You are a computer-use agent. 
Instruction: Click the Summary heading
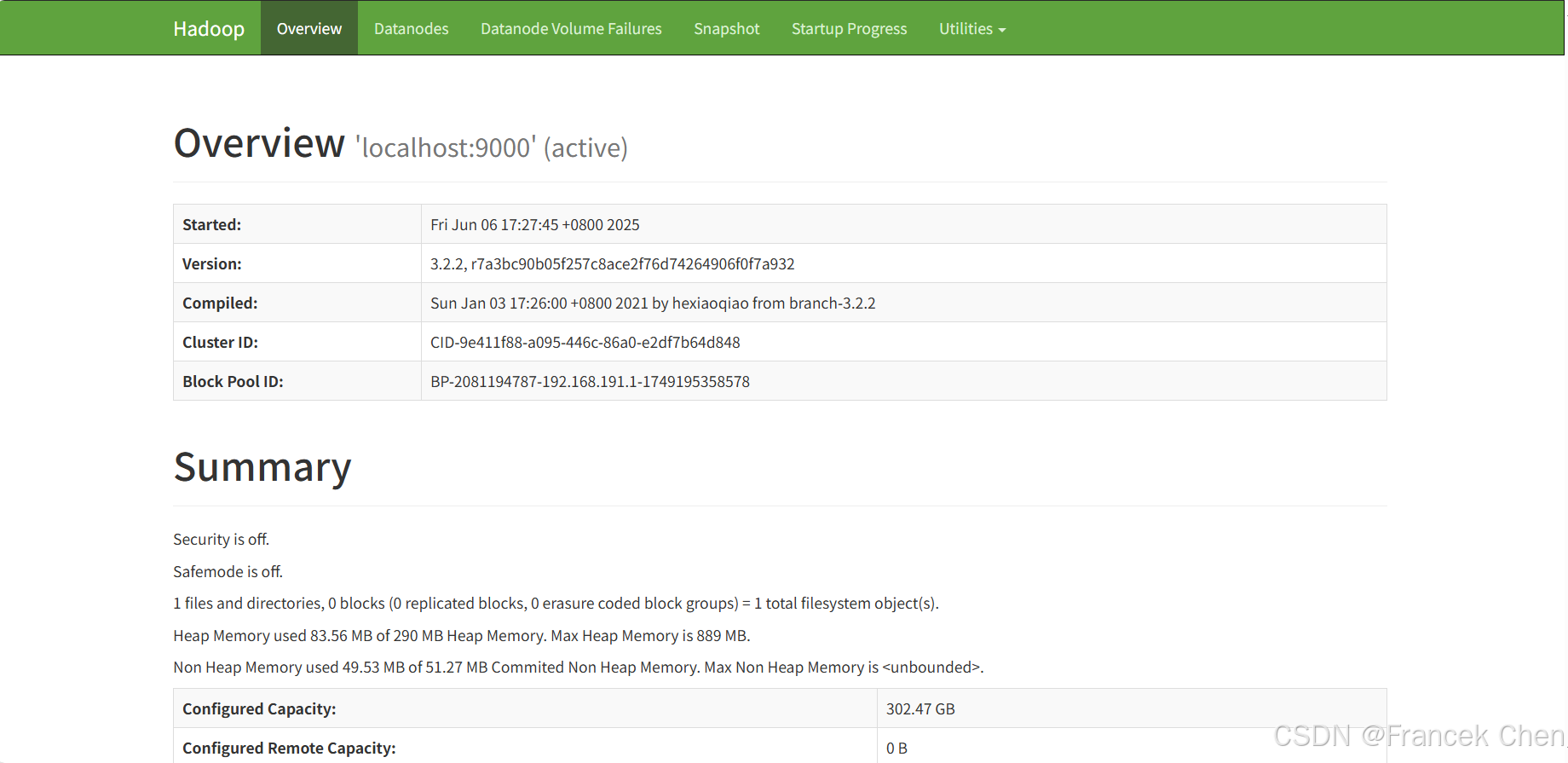point(262,467)
